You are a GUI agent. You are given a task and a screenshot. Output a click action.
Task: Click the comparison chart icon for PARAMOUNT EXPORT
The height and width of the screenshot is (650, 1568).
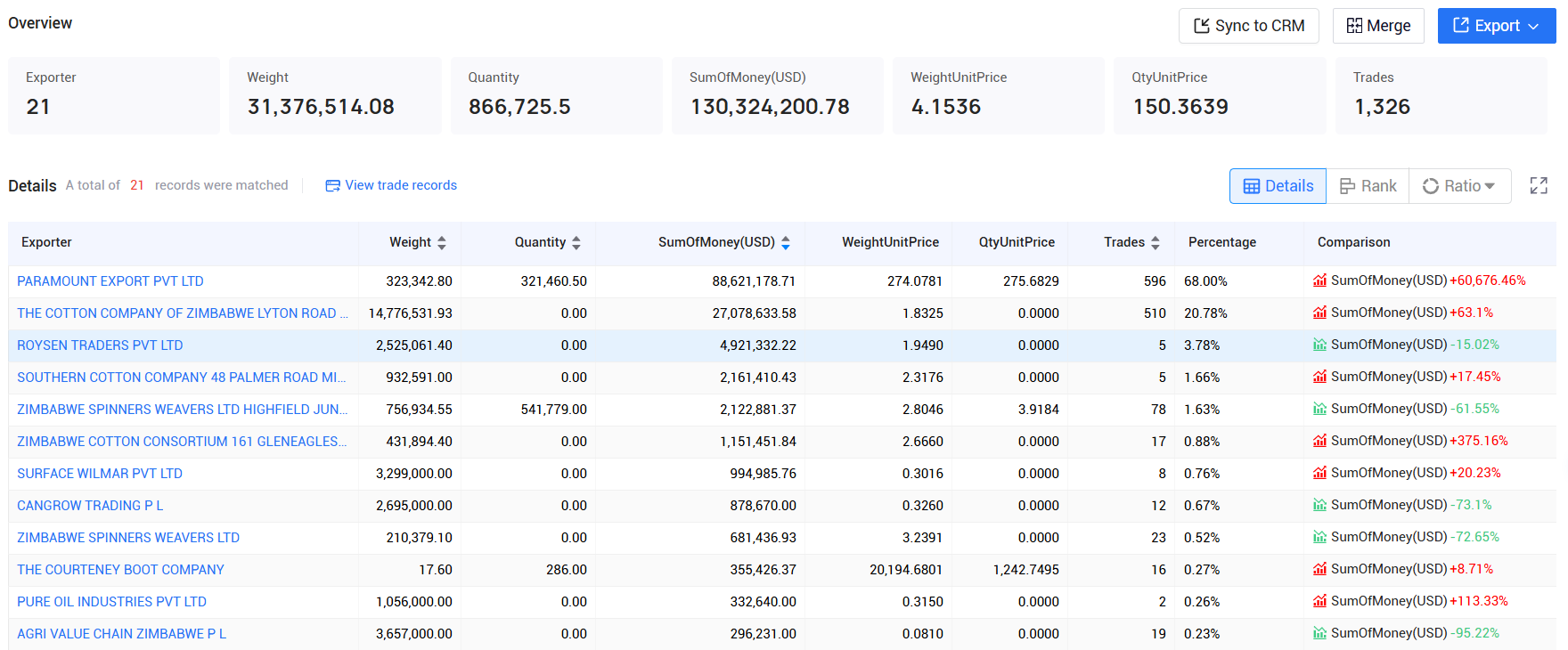[x=1319, y=280]
